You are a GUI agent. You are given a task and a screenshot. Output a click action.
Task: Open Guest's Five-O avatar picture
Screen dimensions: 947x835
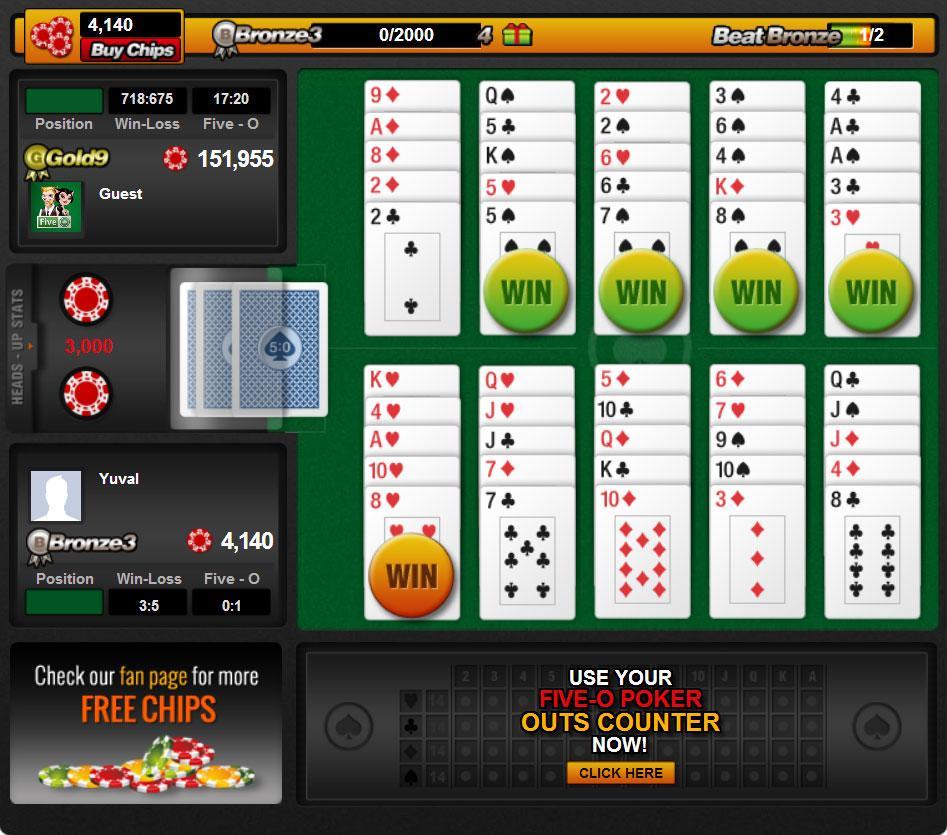click(55, 207)
